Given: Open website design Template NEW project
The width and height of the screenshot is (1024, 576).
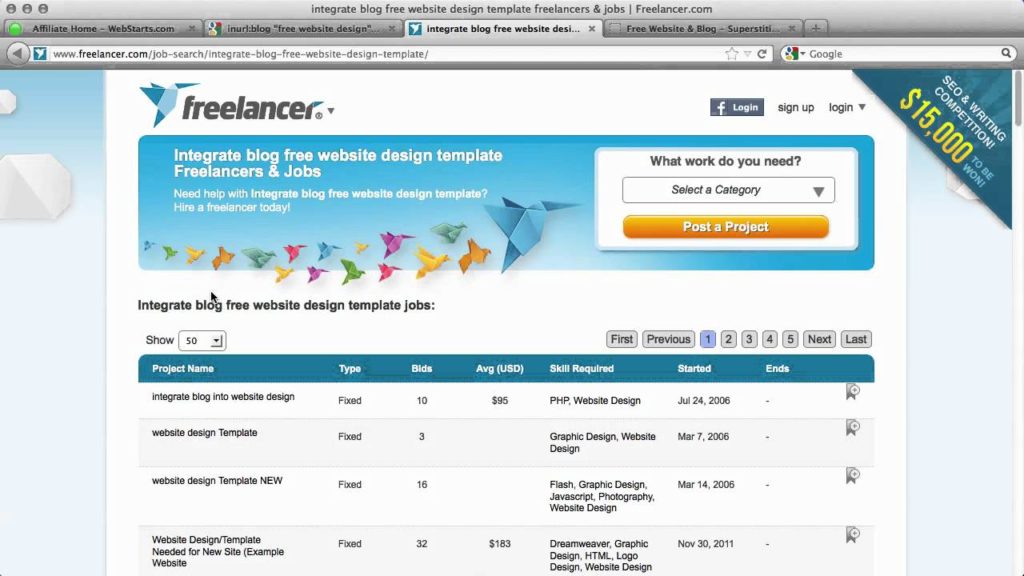Looking at the screenshot, I should tap(217, 481).
